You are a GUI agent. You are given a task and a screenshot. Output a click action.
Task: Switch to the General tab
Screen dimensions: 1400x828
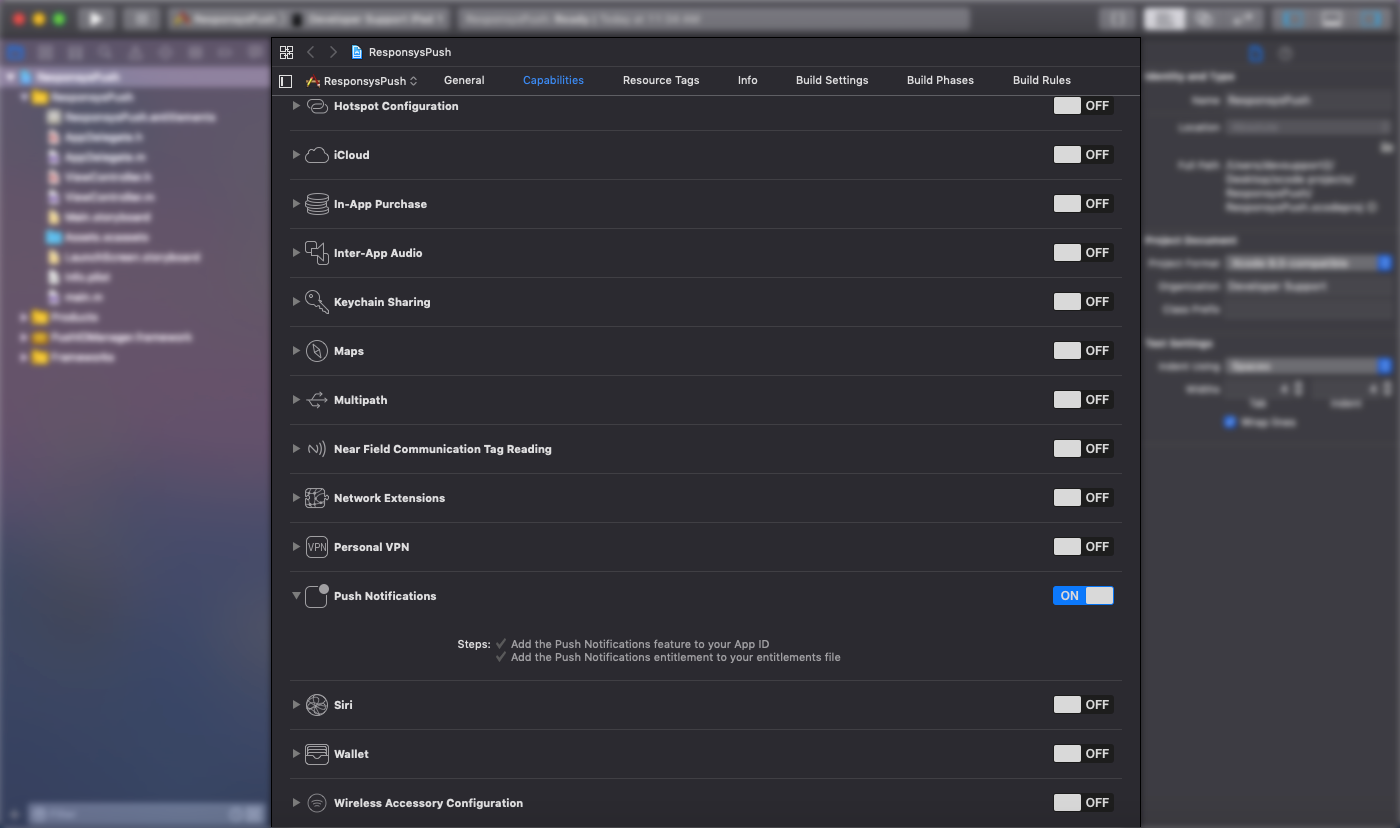464,80
